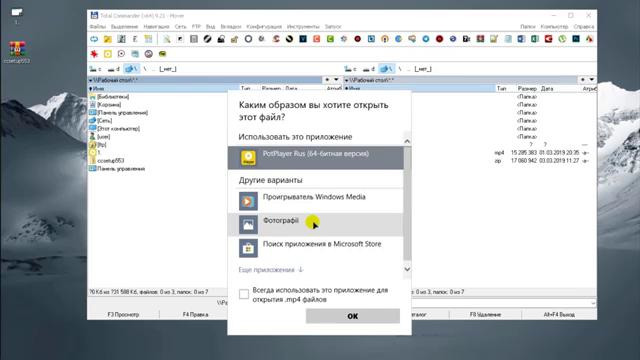
Task: Open right panel directory history dropdown arrow
Action: click(592, 80)
